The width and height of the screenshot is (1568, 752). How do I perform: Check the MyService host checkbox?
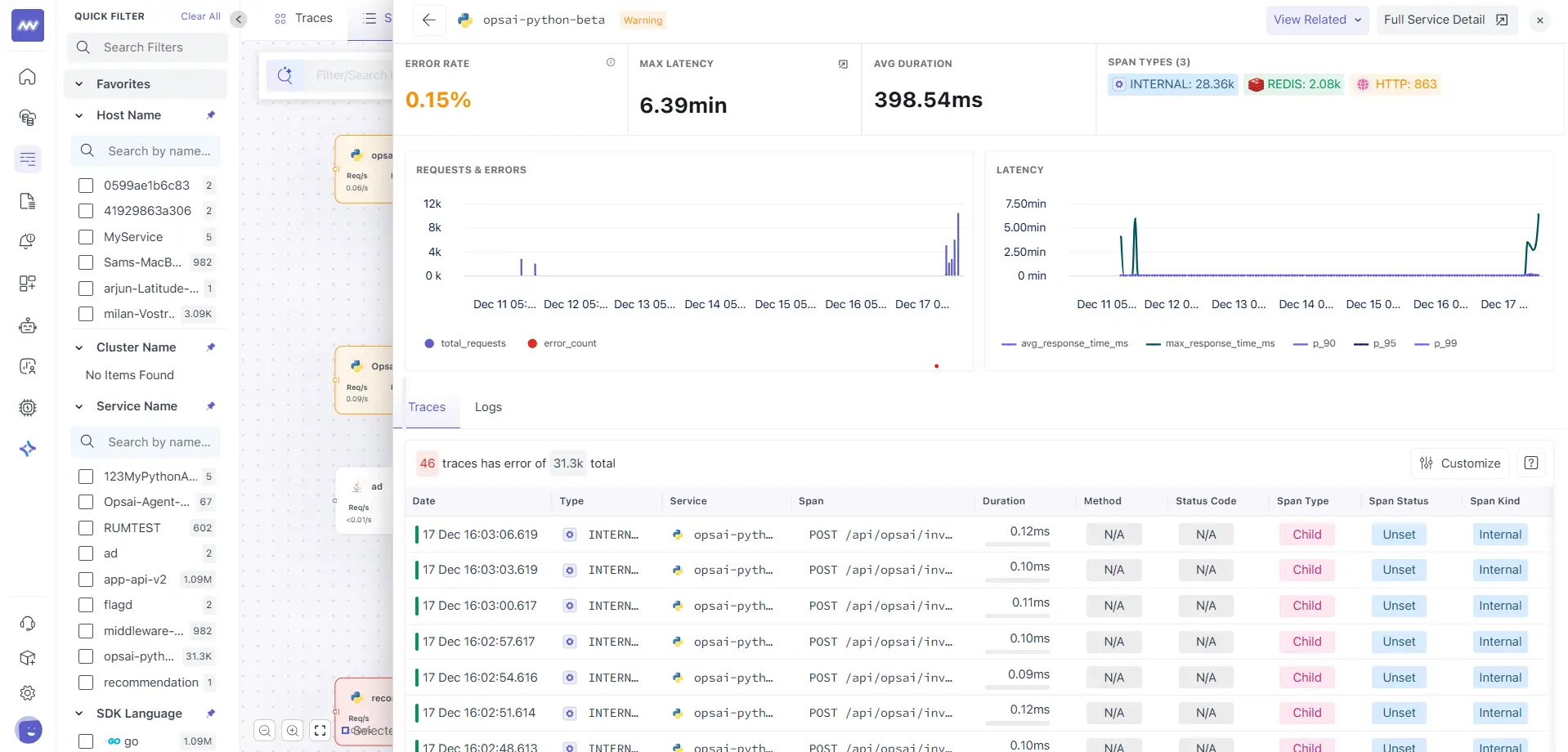tap(86, 237)
